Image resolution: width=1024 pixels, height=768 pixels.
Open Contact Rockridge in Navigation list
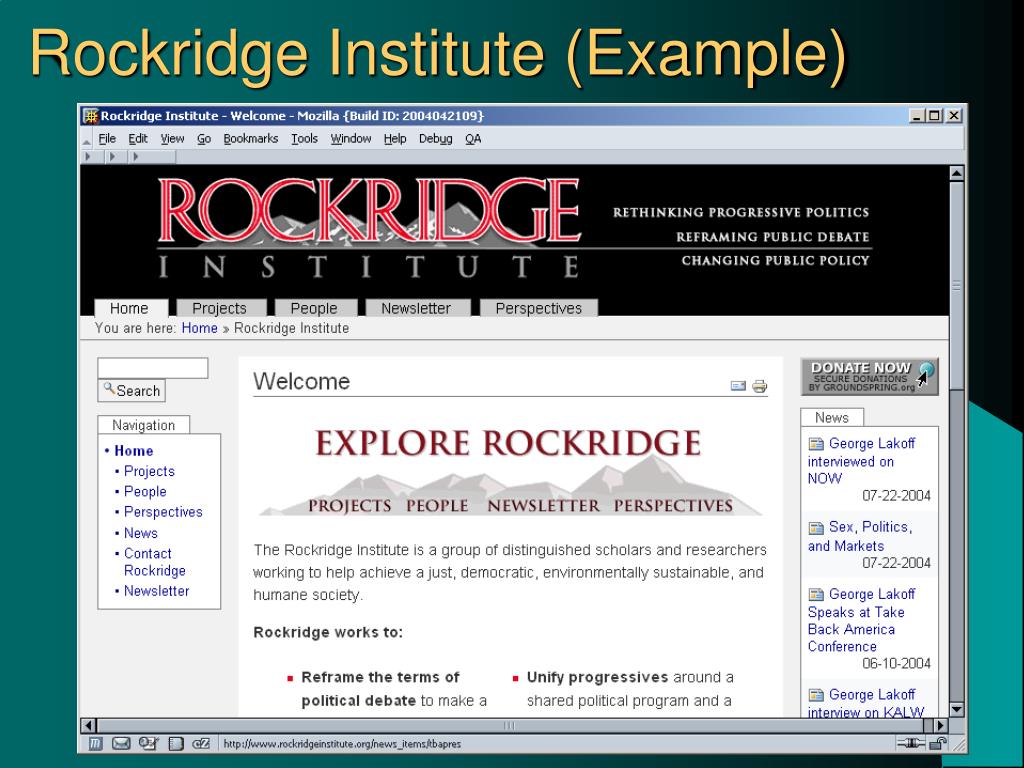[155, 562]
